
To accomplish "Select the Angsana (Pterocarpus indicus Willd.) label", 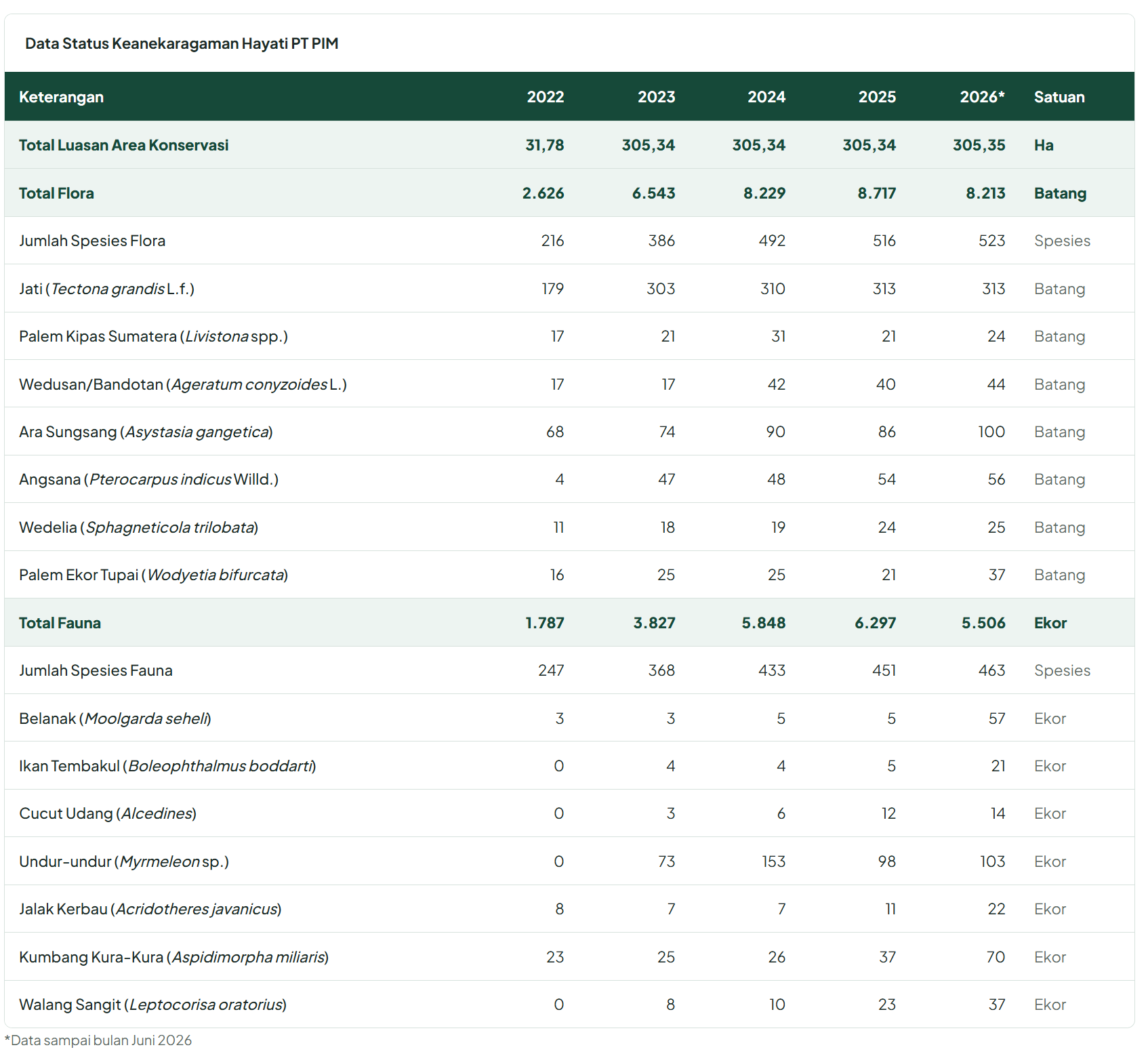I will click(x=148, y=479).
